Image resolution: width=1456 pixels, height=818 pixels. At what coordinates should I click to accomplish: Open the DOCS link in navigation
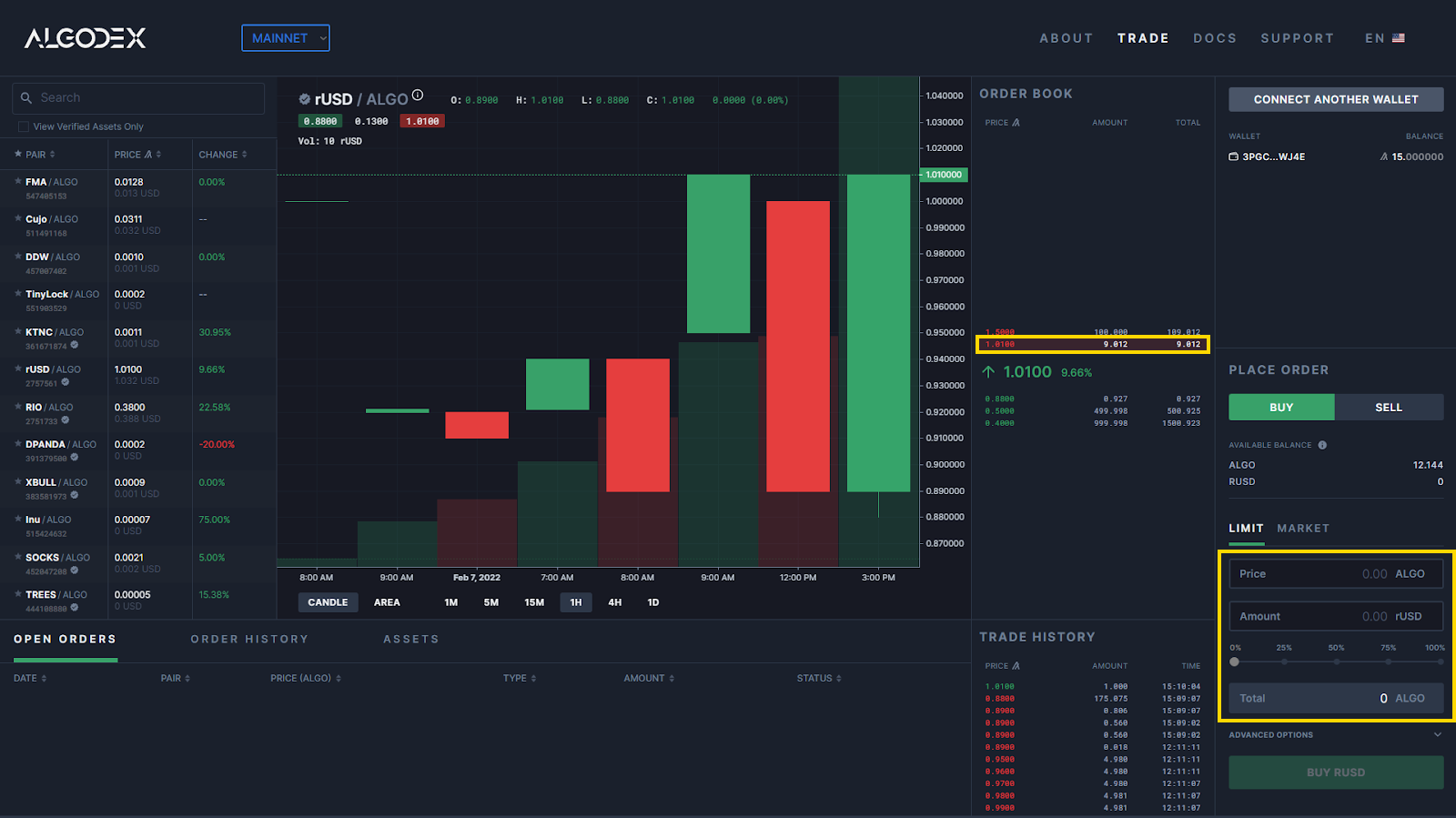point(1215,38)
